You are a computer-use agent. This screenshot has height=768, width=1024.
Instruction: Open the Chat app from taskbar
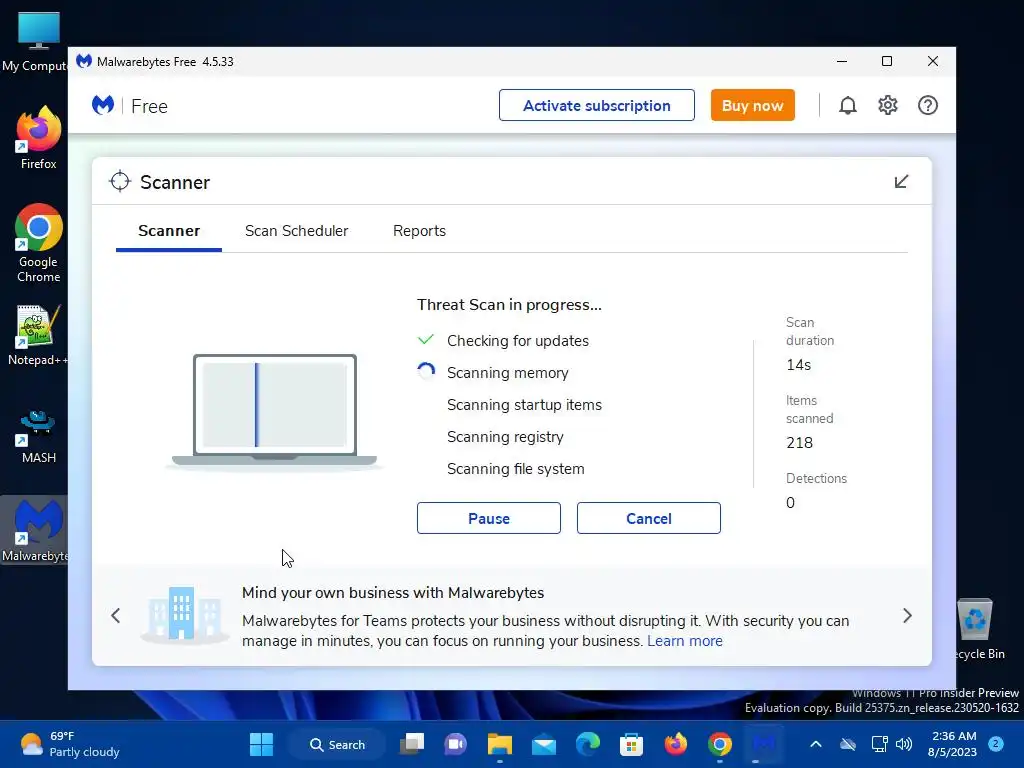(455, 744)
